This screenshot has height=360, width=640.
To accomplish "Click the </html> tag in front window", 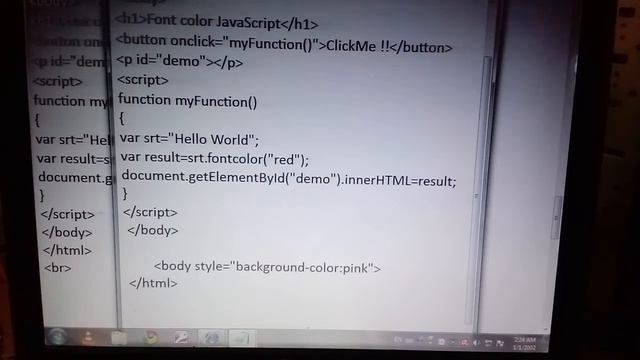I will coord(153,283).
